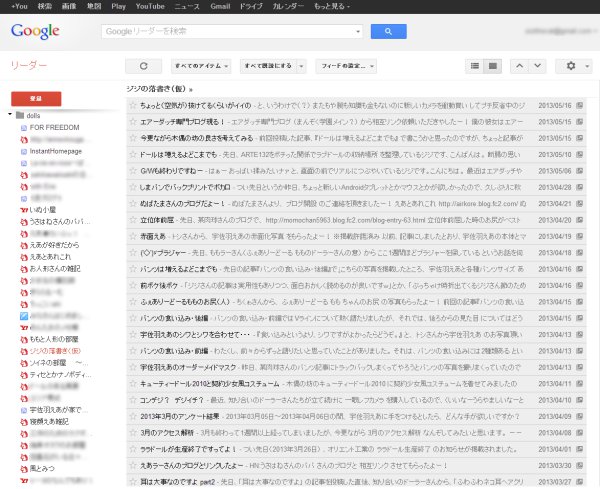
Task: Open the settings gear menu
Action: click(571, 66)
